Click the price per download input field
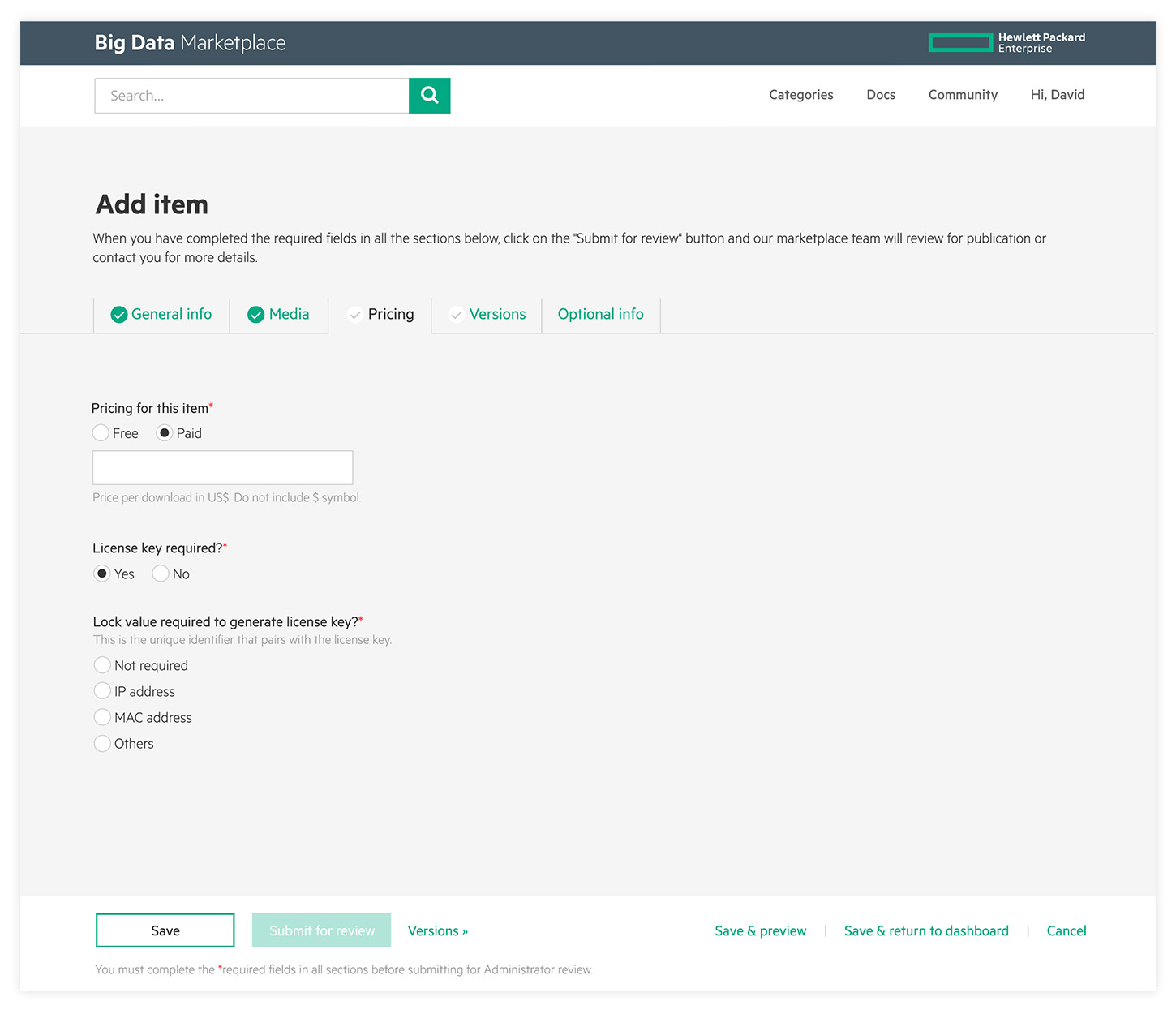The image size is (1176, 1014). click(222, 468)
